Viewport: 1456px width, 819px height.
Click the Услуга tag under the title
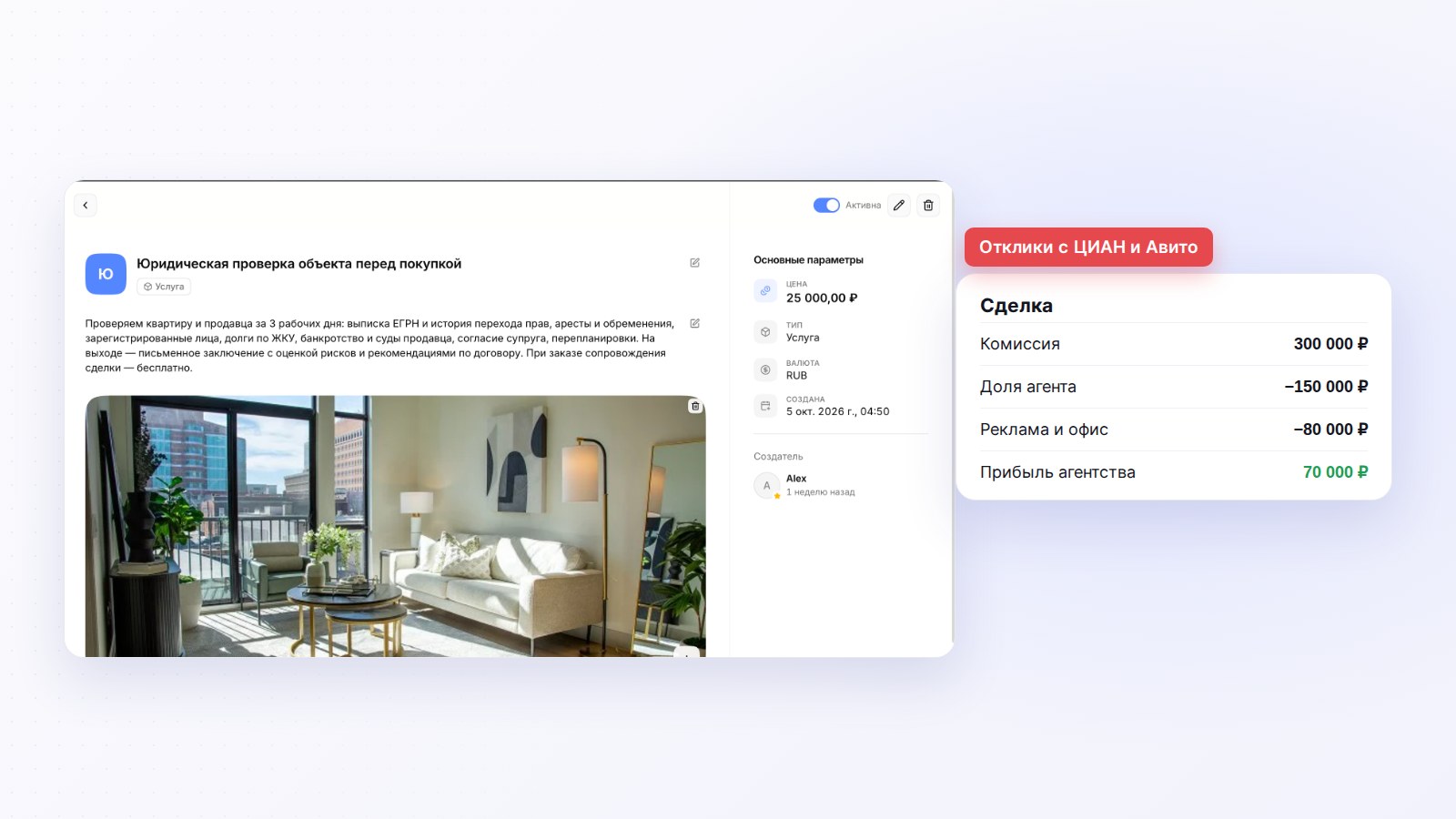pyautogui.click(x=164, y=287)
